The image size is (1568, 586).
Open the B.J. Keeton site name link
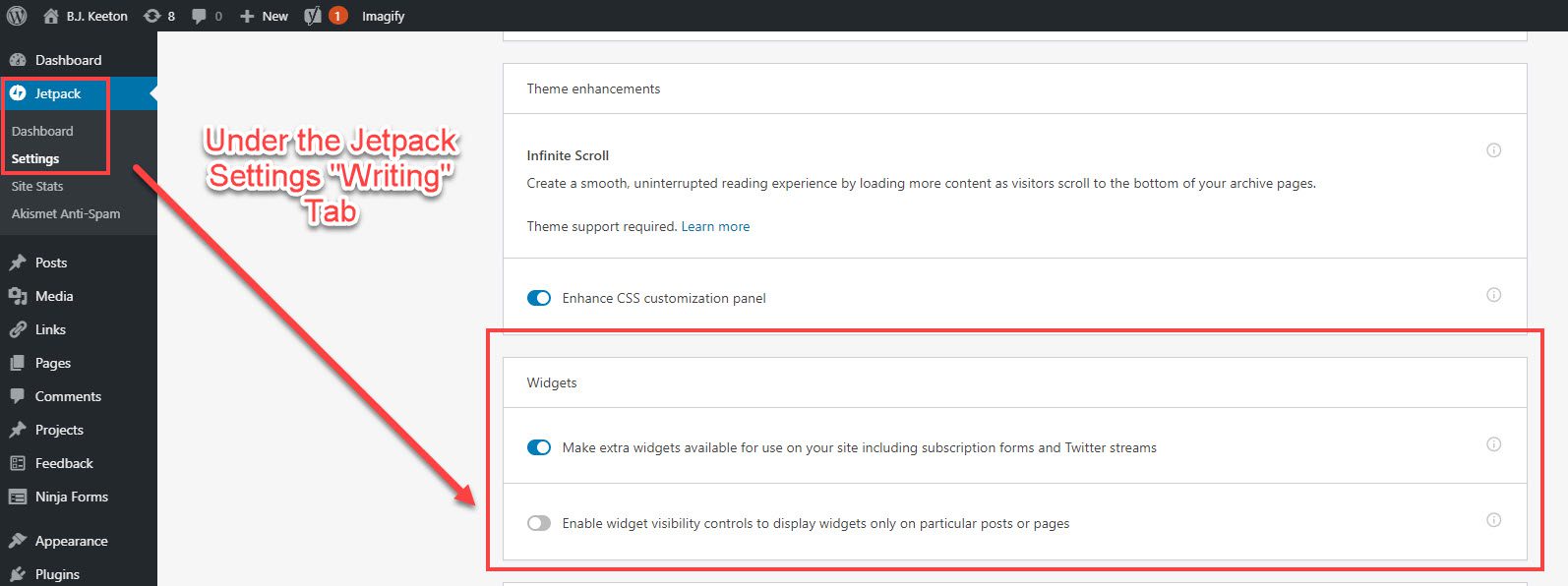pyautogui.click(x=97, y=16)
